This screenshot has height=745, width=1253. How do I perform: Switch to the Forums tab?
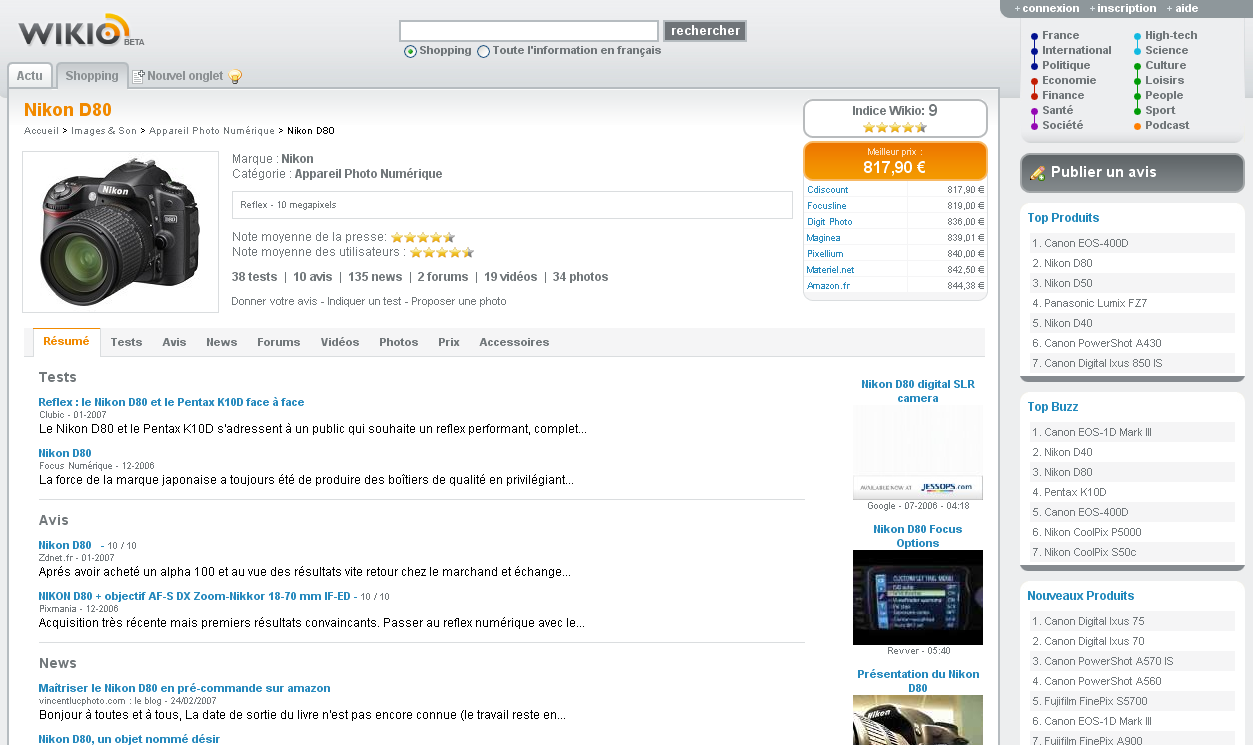tap(279, 342)
